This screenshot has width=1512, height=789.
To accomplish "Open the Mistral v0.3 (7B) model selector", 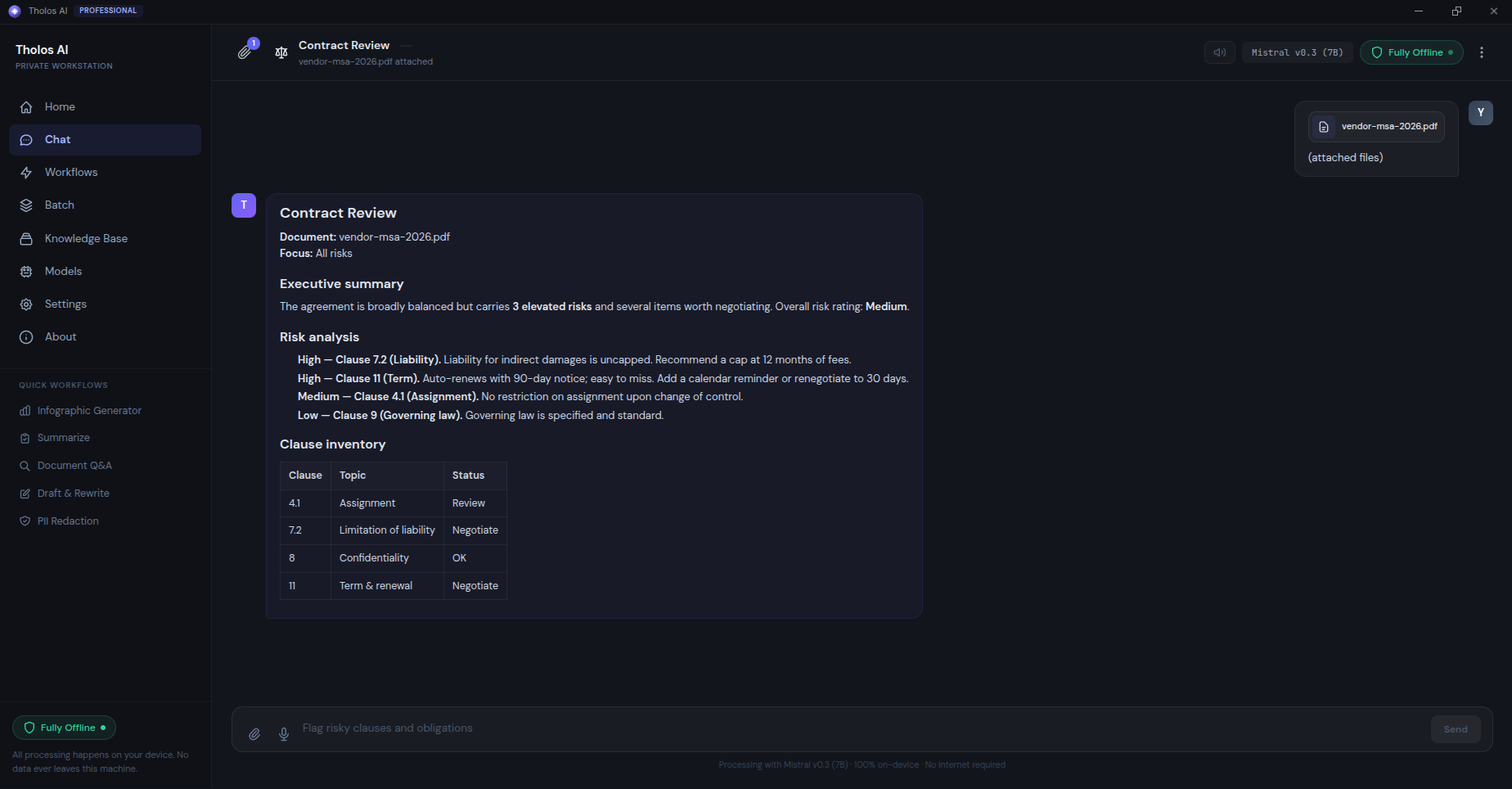I will (1298, 52).
